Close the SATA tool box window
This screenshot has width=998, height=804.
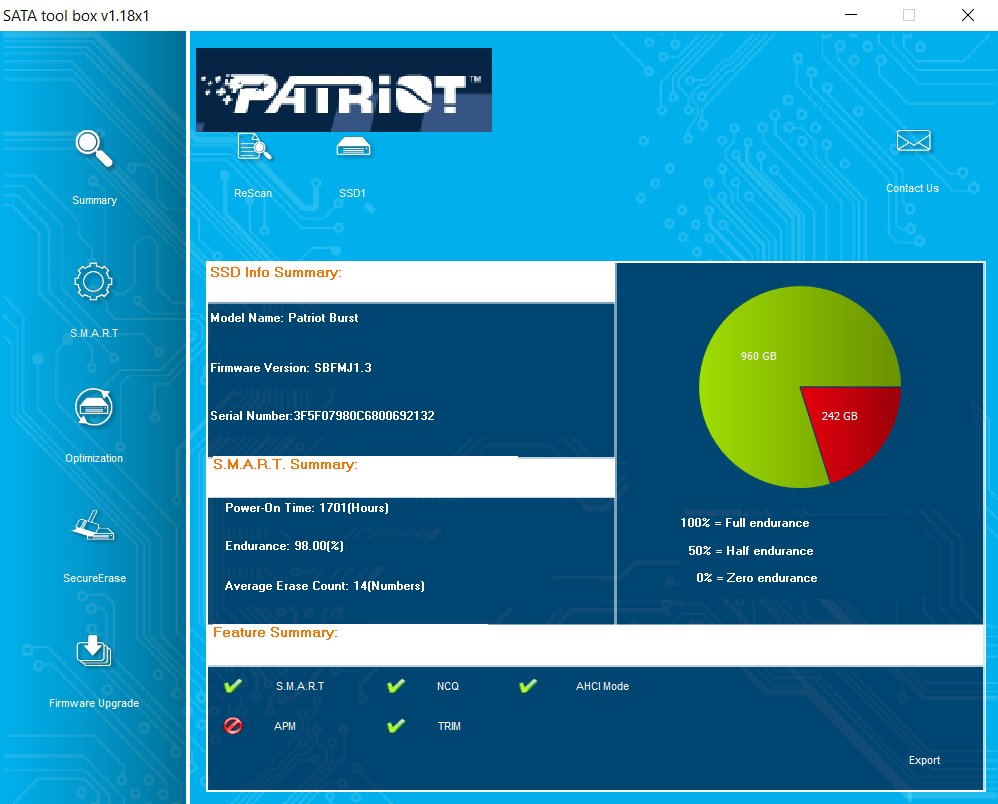coord(967,15)
